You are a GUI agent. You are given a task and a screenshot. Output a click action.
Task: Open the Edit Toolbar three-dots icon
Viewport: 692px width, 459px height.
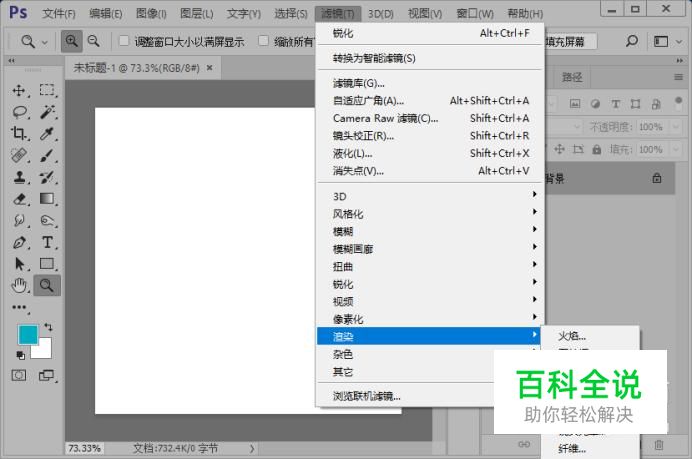(x=19, y=307)
